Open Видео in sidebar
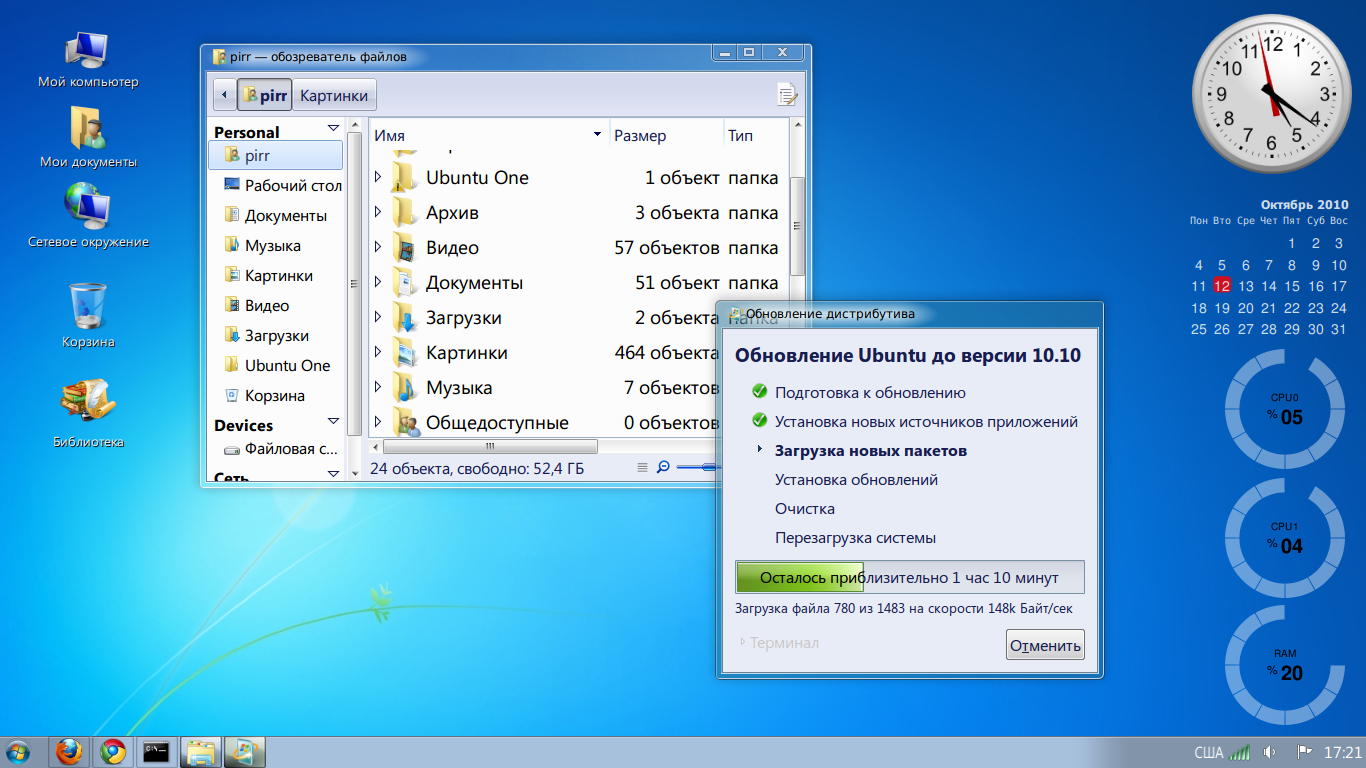This screenshot has width=1366, height=768. click(x=276, y=305)
